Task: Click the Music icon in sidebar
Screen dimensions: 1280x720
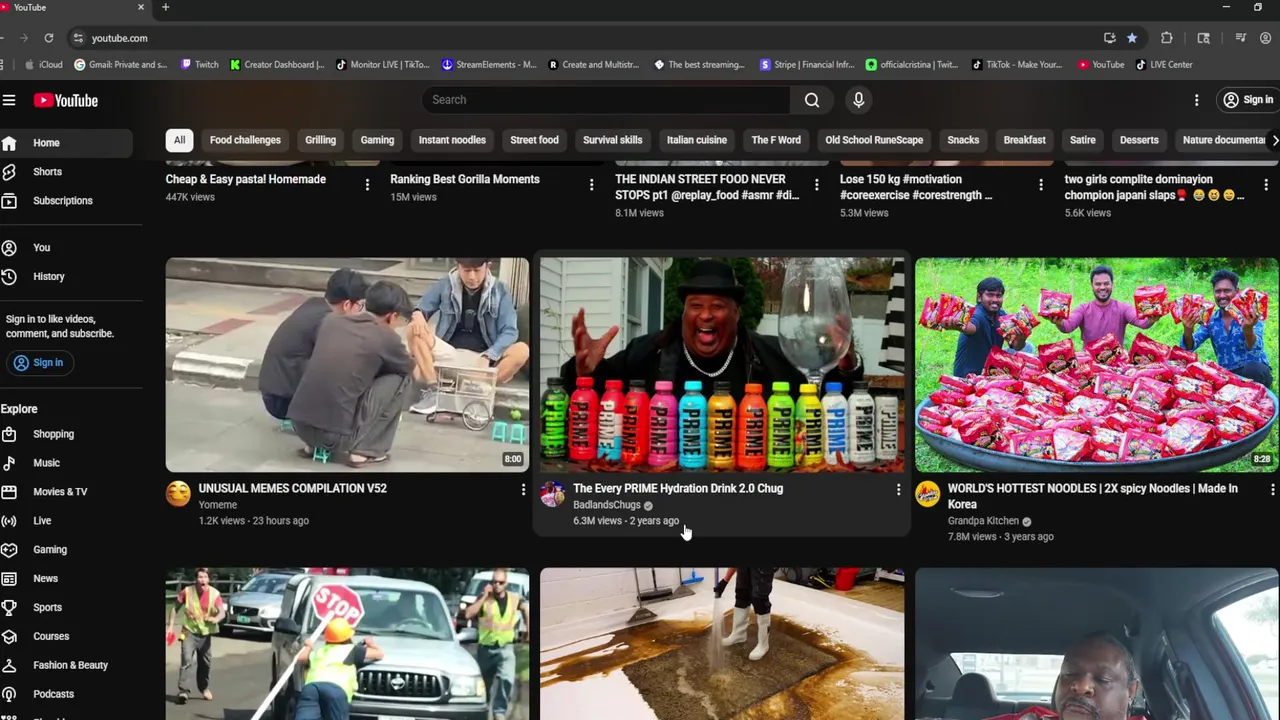Action: (x=9, y=463)
